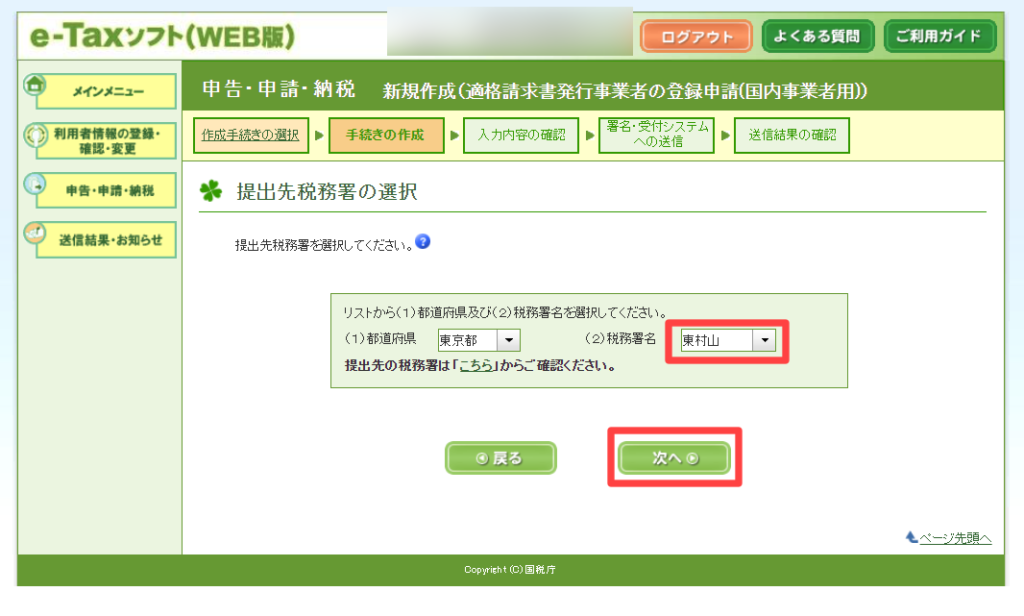Click the up arrow icon near ページ先頭へ
Viewport: 1024px width, 616px height.
click(911, 538)
